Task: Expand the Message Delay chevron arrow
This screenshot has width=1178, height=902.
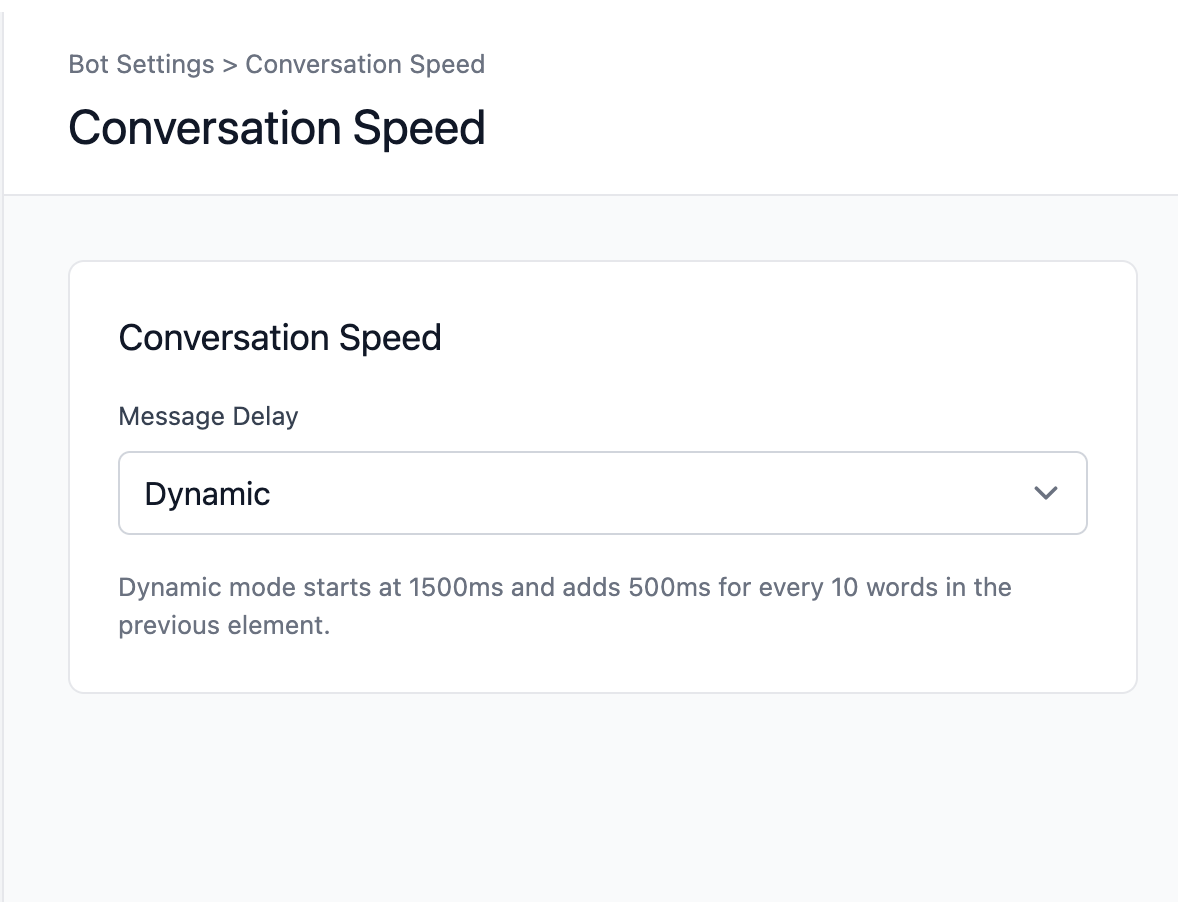Action: (x=1046, y=493)
